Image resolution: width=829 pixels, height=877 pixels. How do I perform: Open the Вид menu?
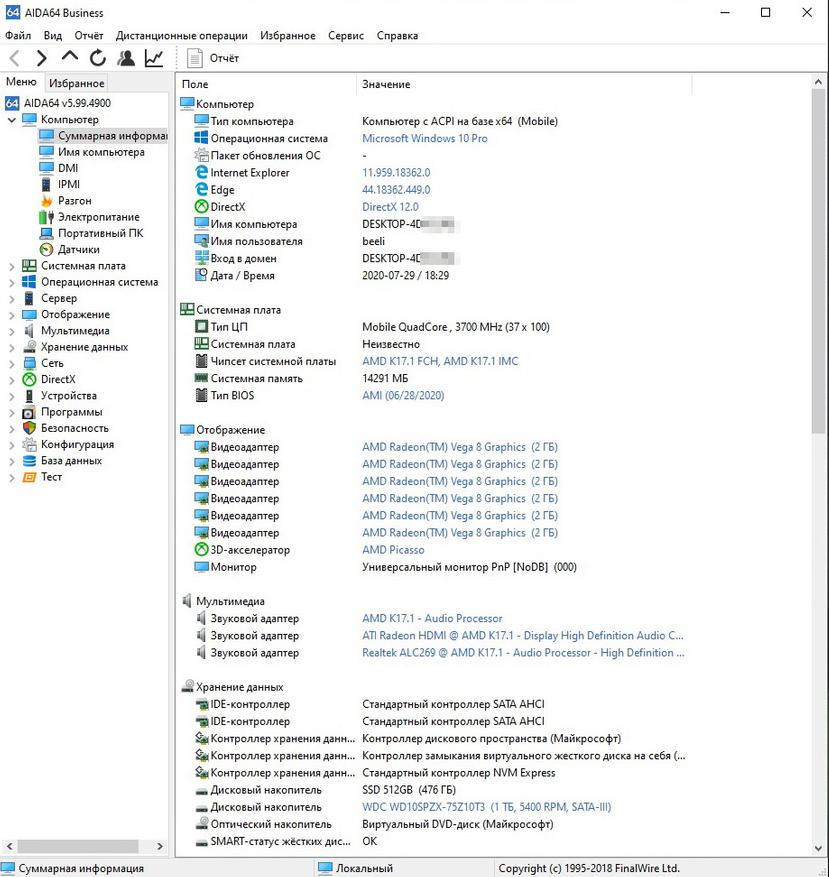click(x=53, y=35)
